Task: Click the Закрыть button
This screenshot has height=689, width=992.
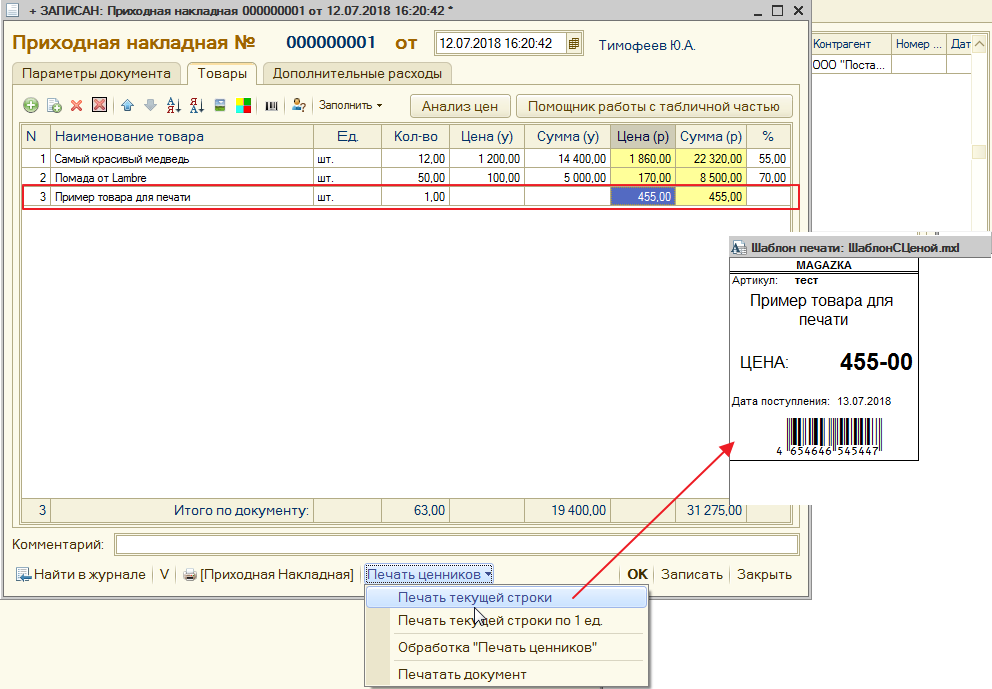Action: pyautogui.click(x=764, y=574)
